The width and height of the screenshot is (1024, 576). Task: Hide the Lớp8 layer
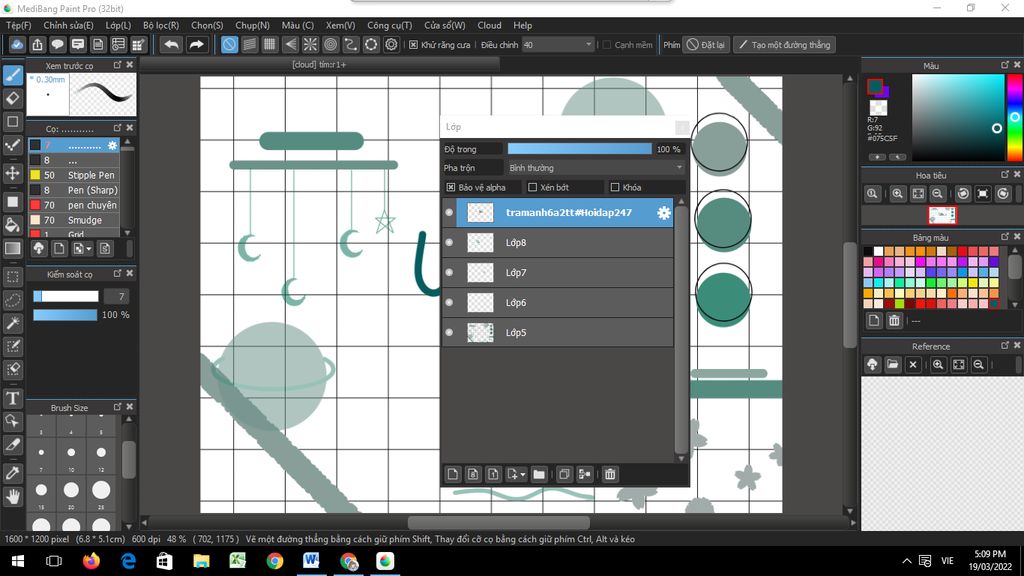[x=449, y=242]
